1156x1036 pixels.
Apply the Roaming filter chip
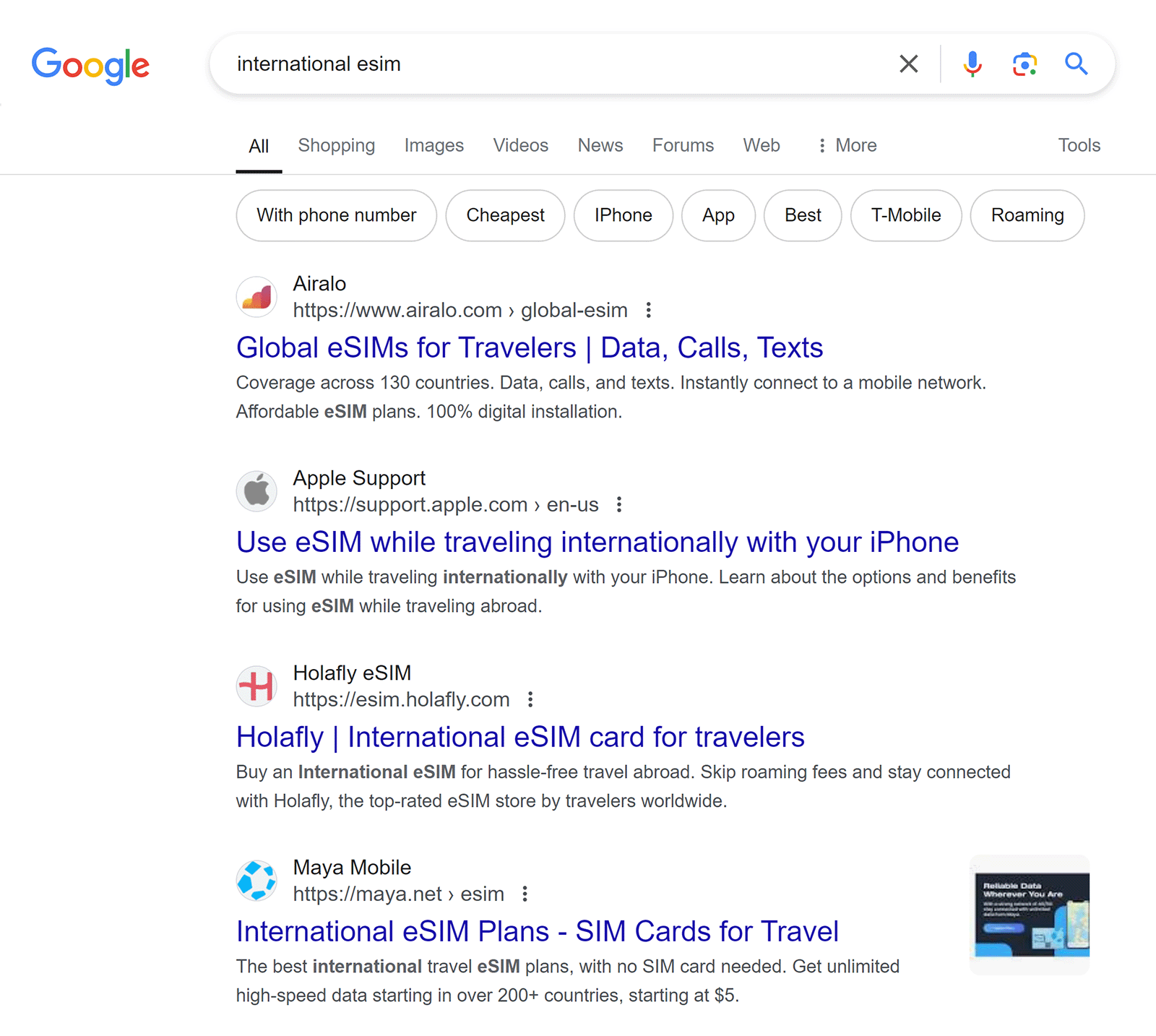1027,215
